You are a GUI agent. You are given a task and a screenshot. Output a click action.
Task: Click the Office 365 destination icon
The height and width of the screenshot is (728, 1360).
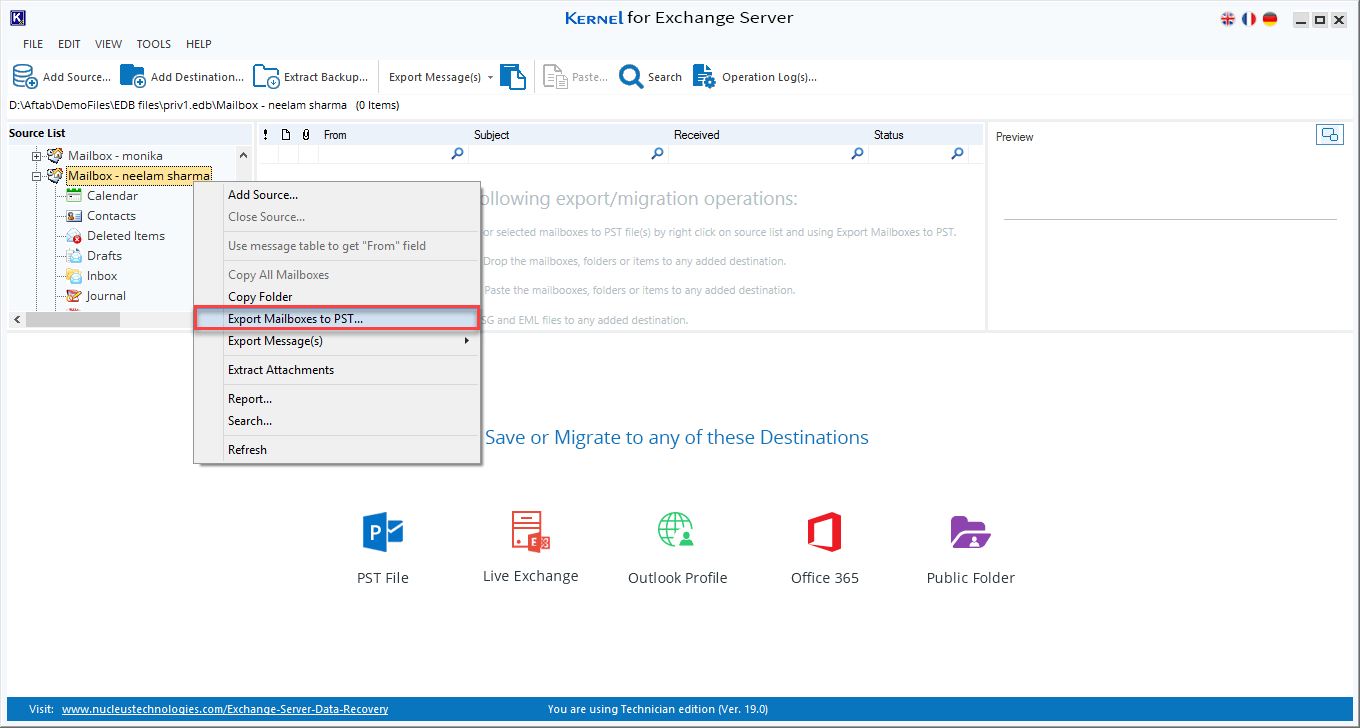tap(825, 531)
